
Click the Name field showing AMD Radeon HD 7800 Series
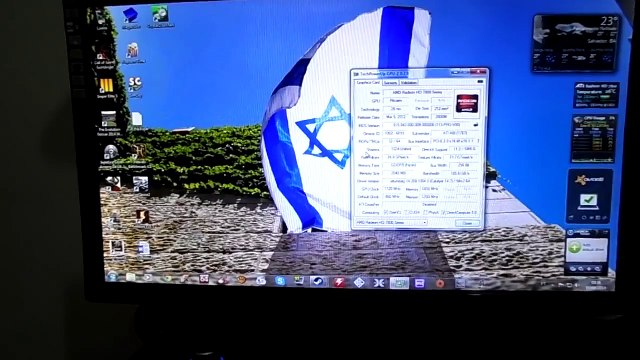[417, 93]
